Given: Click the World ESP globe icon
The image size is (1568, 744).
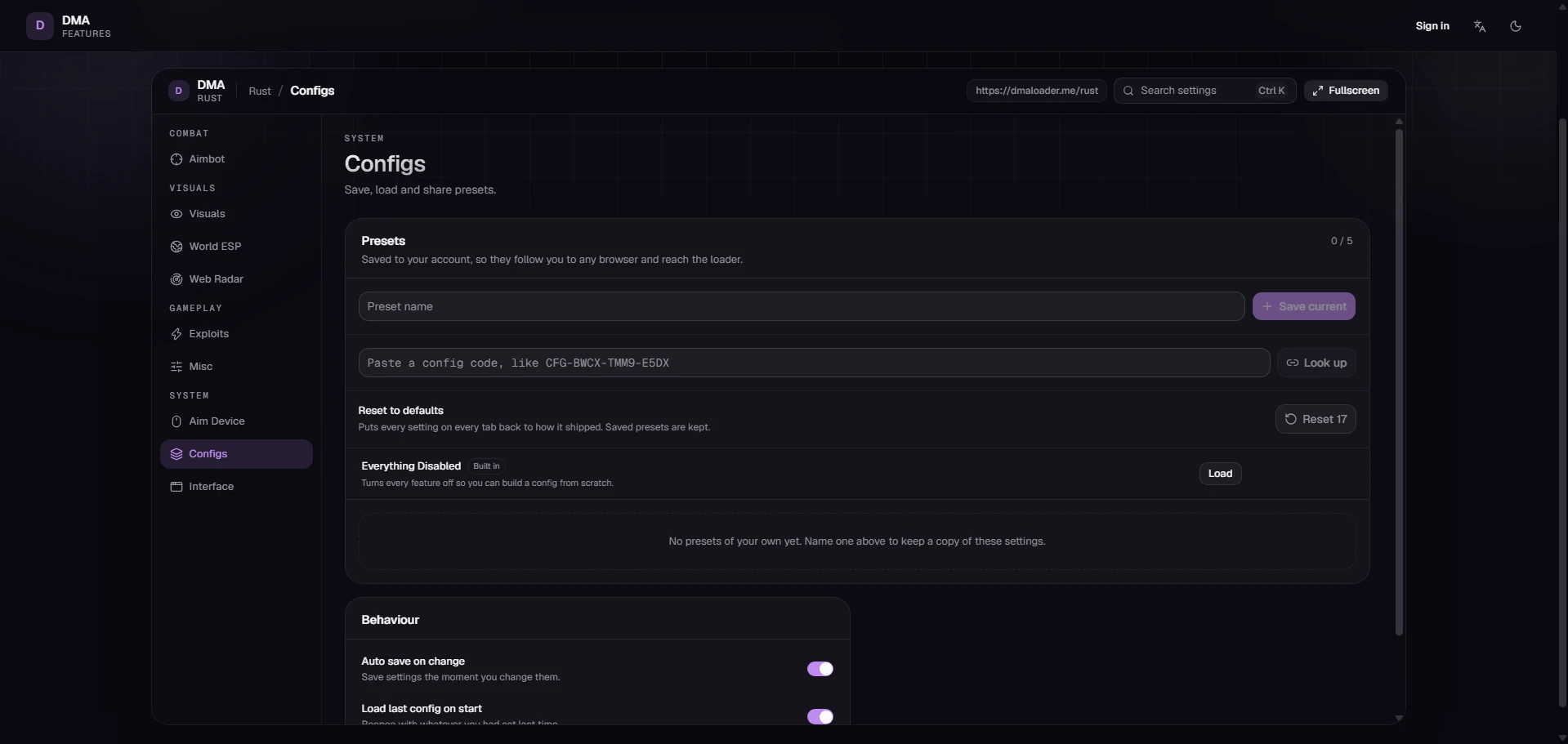Looking at the screenshot, I should [x=176, y=247].
